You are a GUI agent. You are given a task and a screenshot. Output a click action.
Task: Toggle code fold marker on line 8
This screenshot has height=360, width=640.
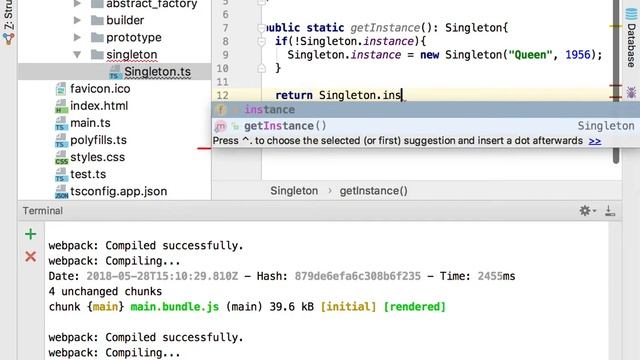click(262, 41)
